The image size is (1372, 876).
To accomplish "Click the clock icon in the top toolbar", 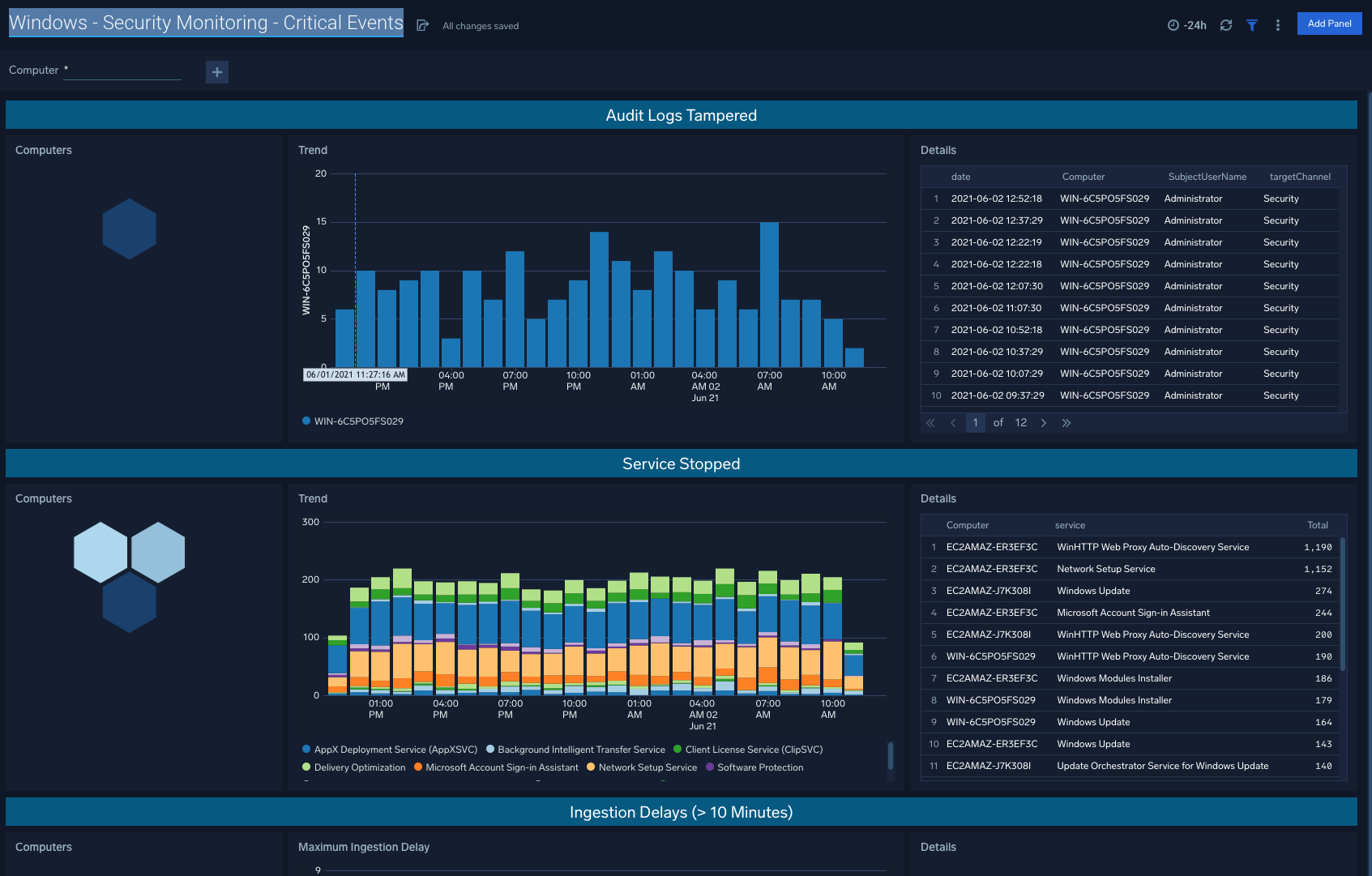I will [x=1172, y=25].
